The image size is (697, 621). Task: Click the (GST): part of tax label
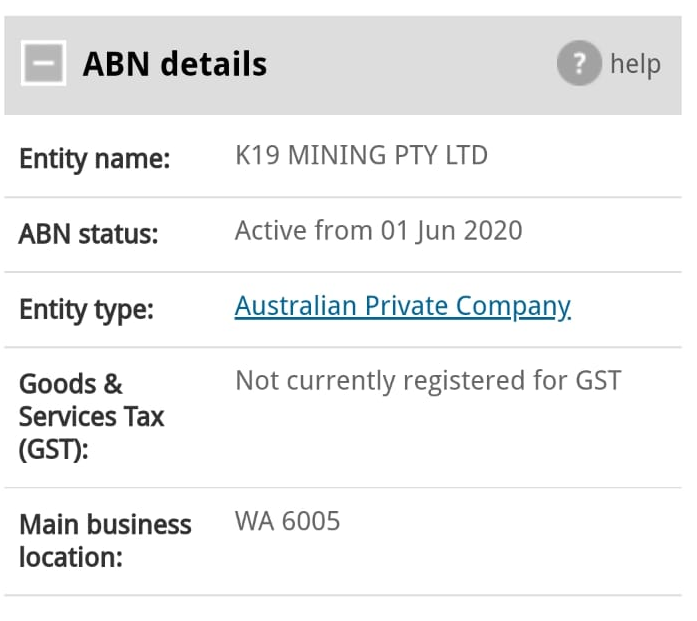tap(54, 450)
